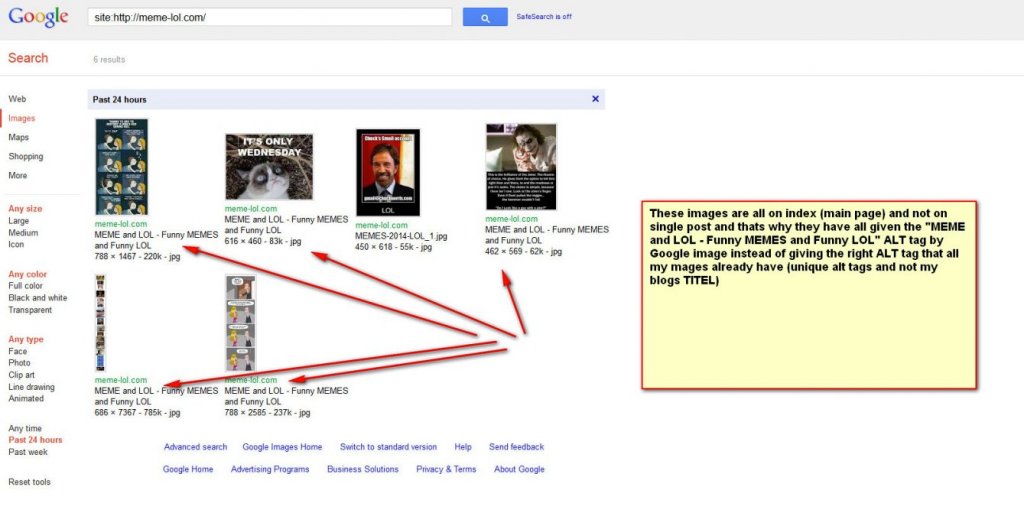Open Advanced search link
The image size is (1024, 526).
pyautogui.click(x=195, y=447)
